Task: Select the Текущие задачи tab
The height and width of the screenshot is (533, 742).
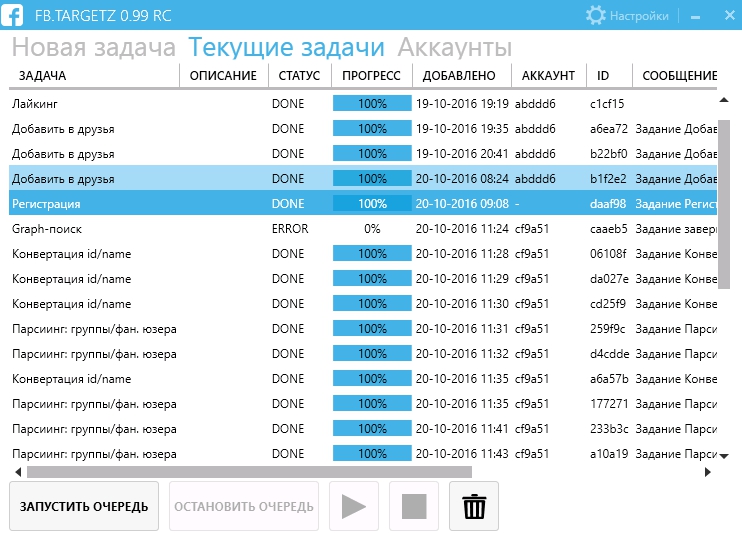Action: click(286, 48)
